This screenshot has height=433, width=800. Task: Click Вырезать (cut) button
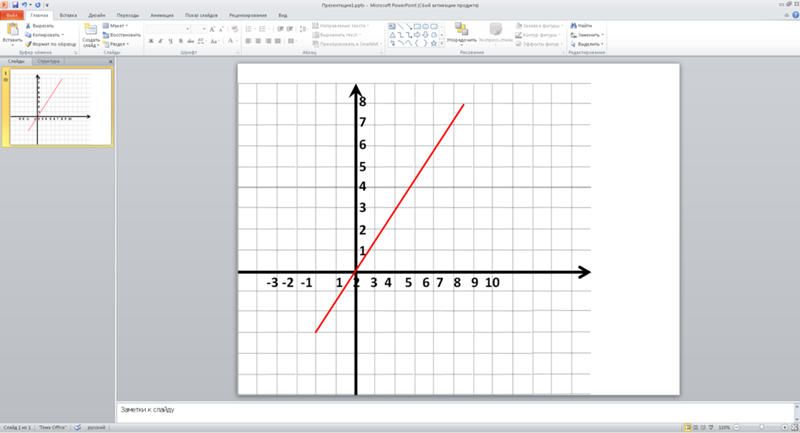coord(40,26)
